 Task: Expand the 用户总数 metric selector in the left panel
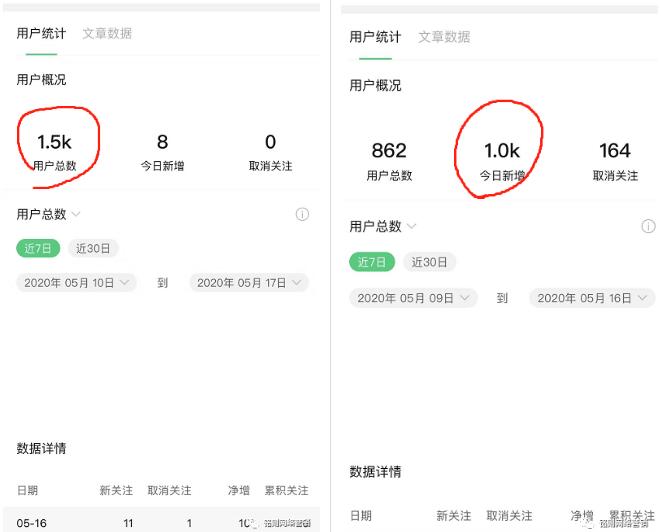[x=49, y=214]
